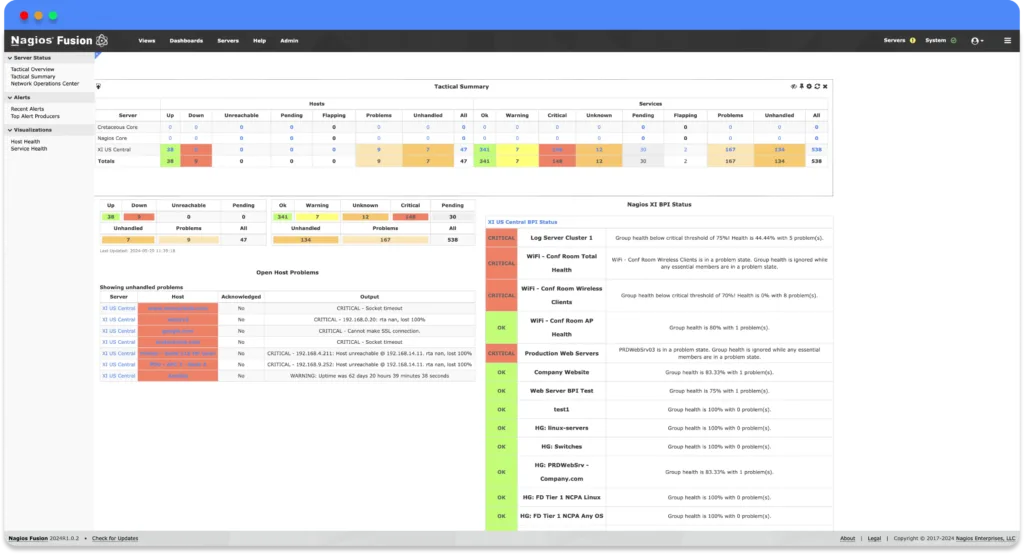1024x554 pixels.
Task: Refresh the Tactical Summary dashlet
Action: click(817, 86)
